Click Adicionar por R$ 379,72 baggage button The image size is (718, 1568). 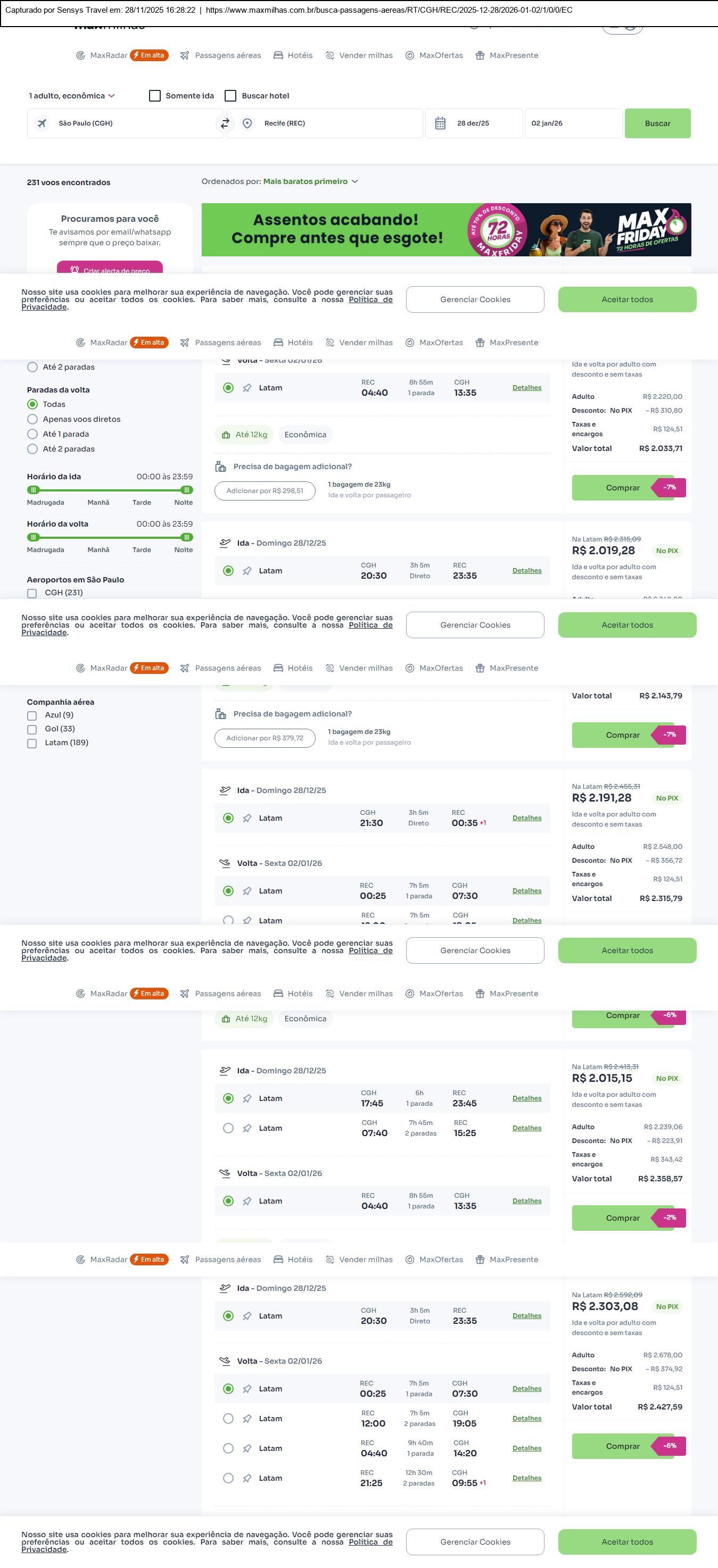[265, 738]
